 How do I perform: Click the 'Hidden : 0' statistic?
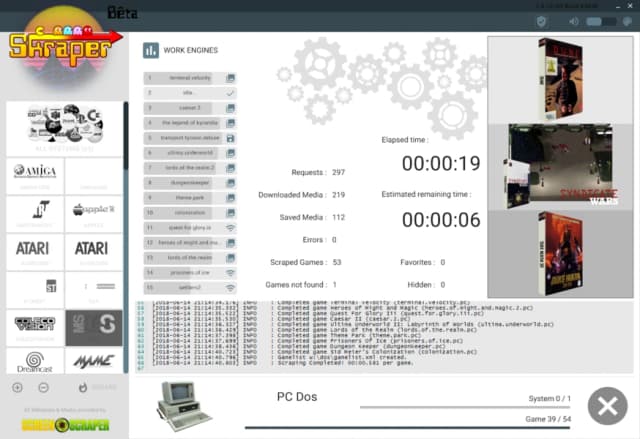(426, 284)
